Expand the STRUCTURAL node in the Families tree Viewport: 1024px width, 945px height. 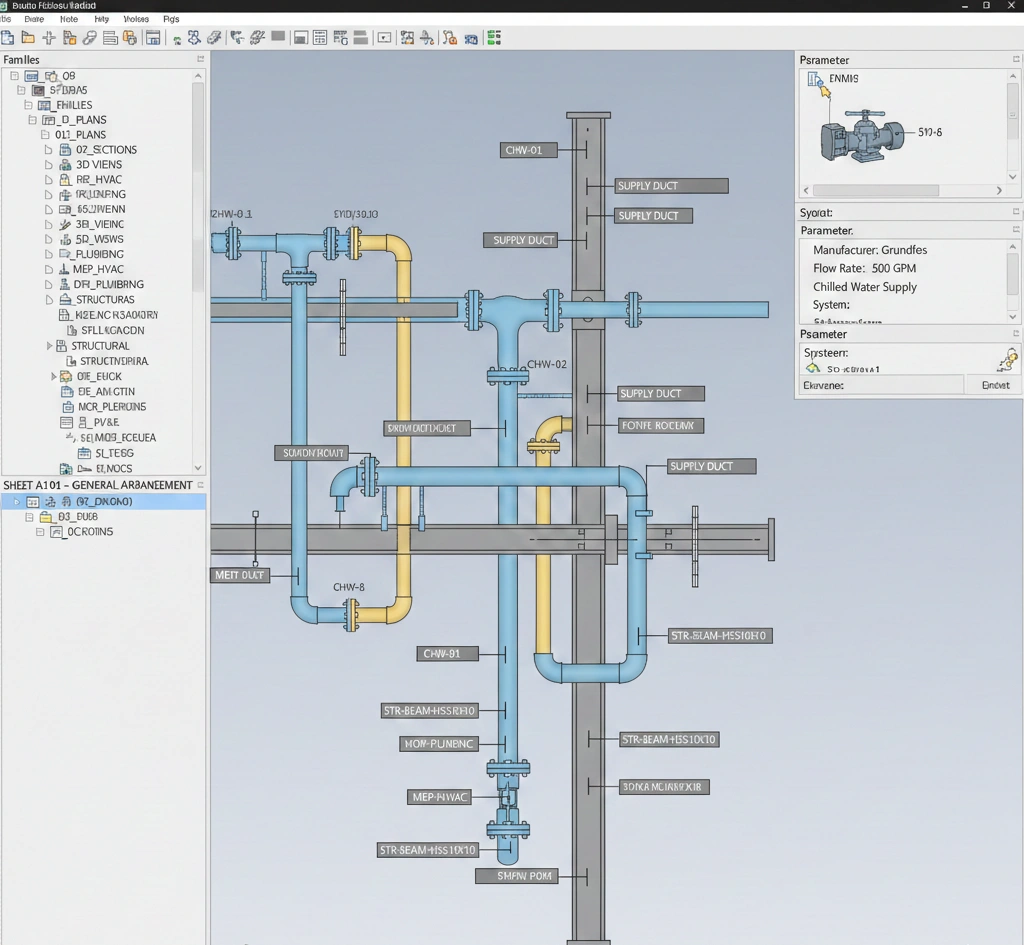[x=49, y=346]
